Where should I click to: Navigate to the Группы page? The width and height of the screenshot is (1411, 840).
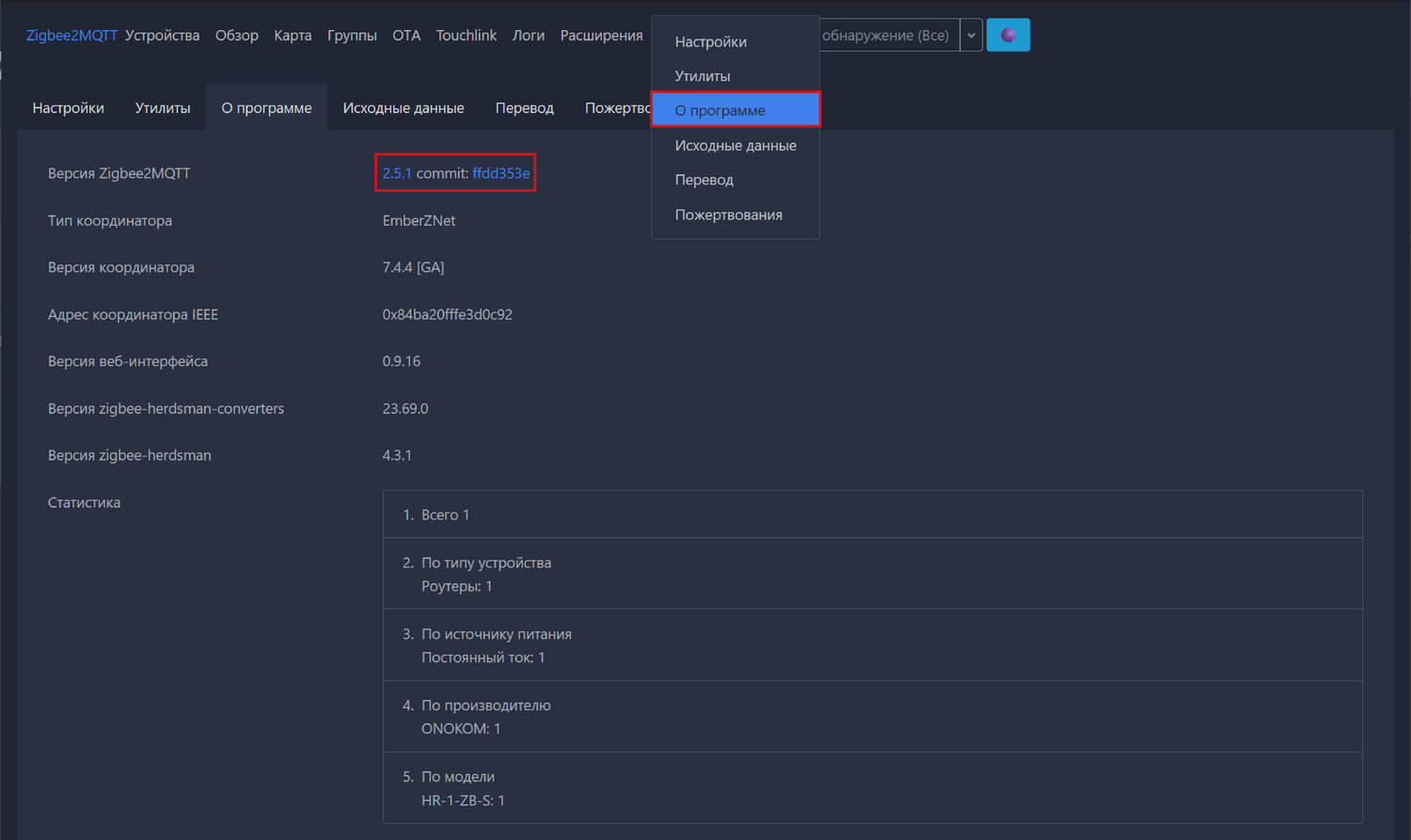[x=352, y=35]
